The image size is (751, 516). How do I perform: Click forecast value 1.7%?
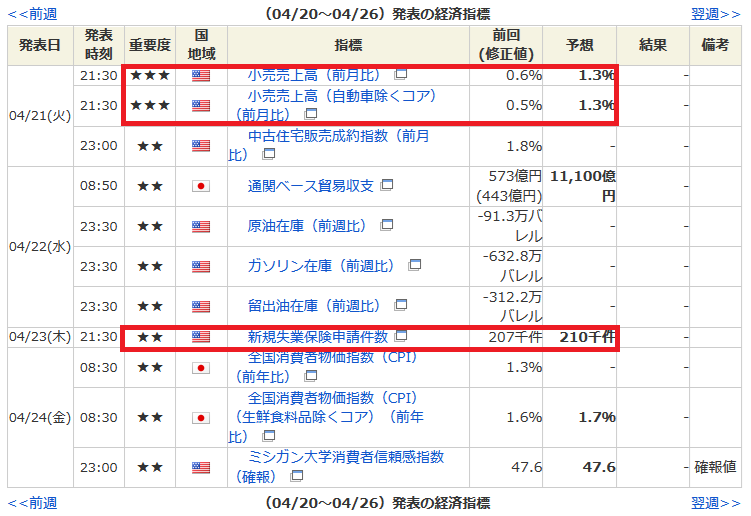tap(597, 417)
